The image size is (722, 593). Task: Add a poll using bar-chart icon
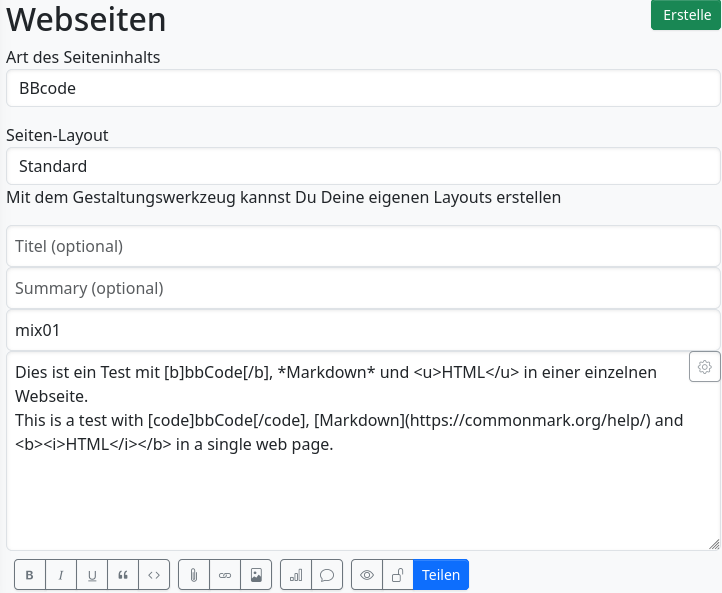pyautogui.click(x=296, y=575)
